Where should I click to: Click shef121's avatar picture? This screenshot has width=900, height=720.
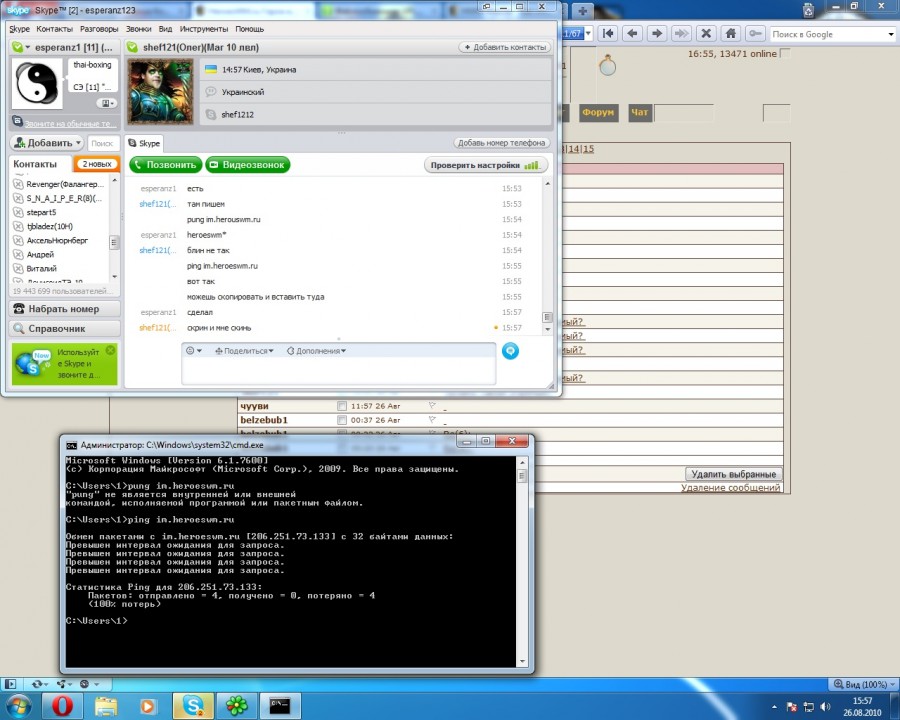160,91
